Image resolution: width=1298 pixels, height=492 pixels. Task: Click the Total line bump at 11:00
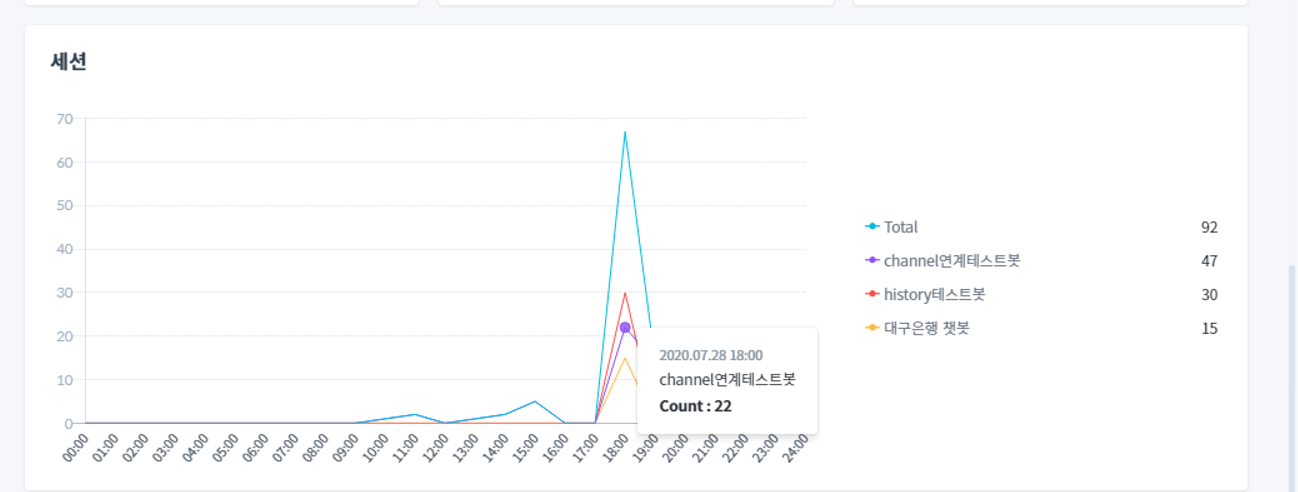tap(415, 414)
